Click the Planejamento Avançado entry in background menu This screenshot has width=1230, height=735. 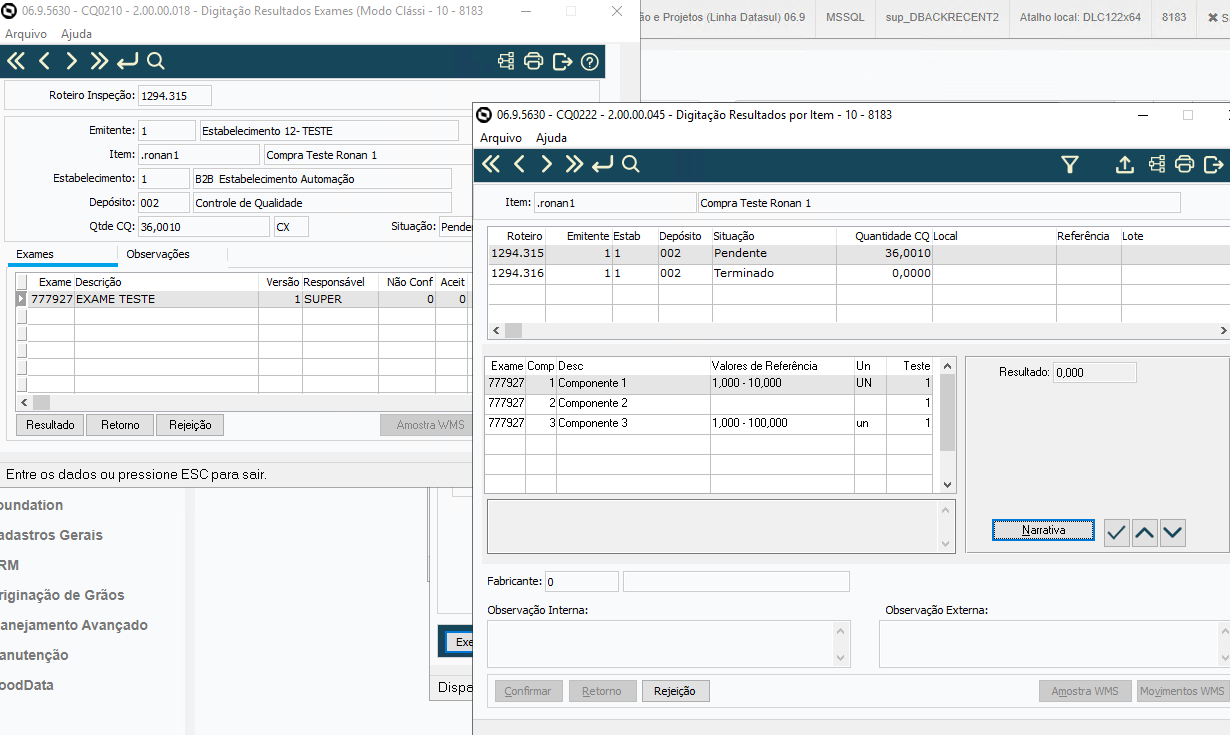click(73, 625)
